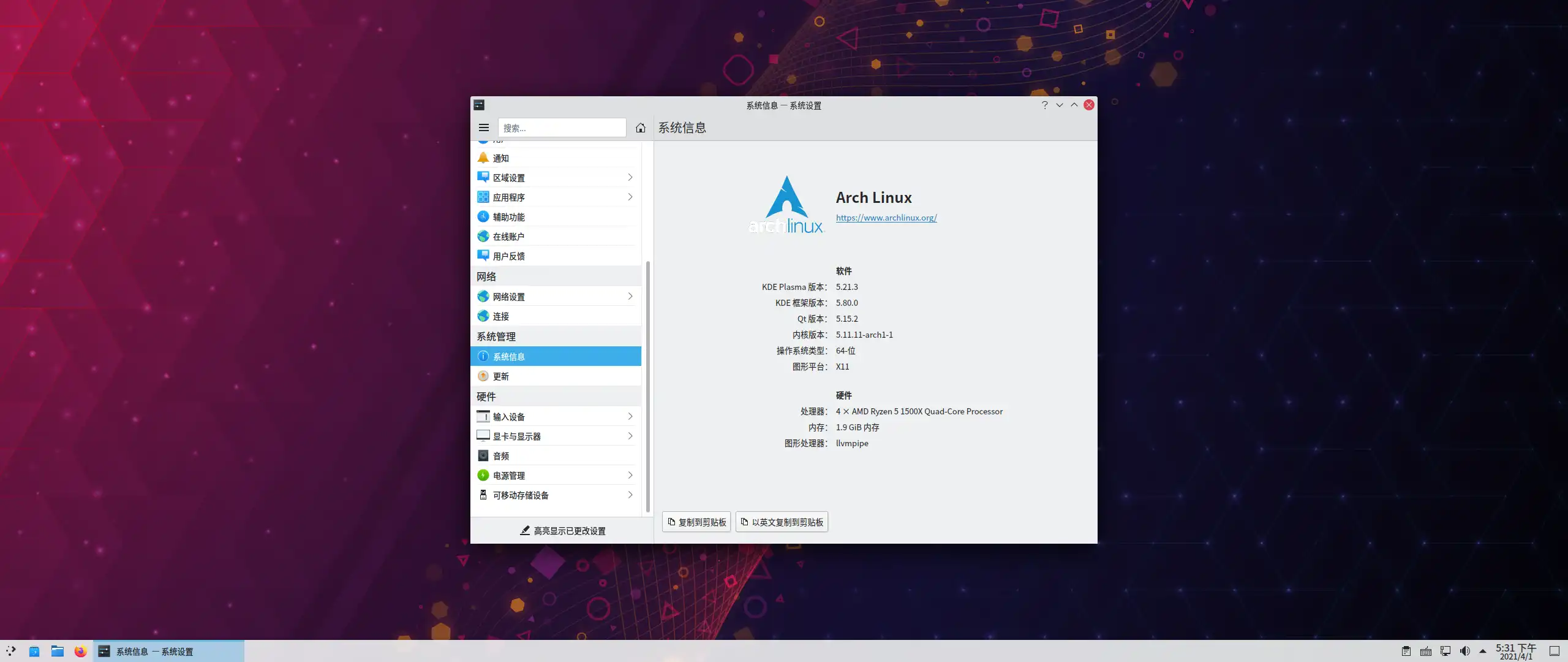Image resolution: width=1568 pixels, height=662 pixels.
Task: Expand Power Management submenu chevron
Action: (630, 476)
